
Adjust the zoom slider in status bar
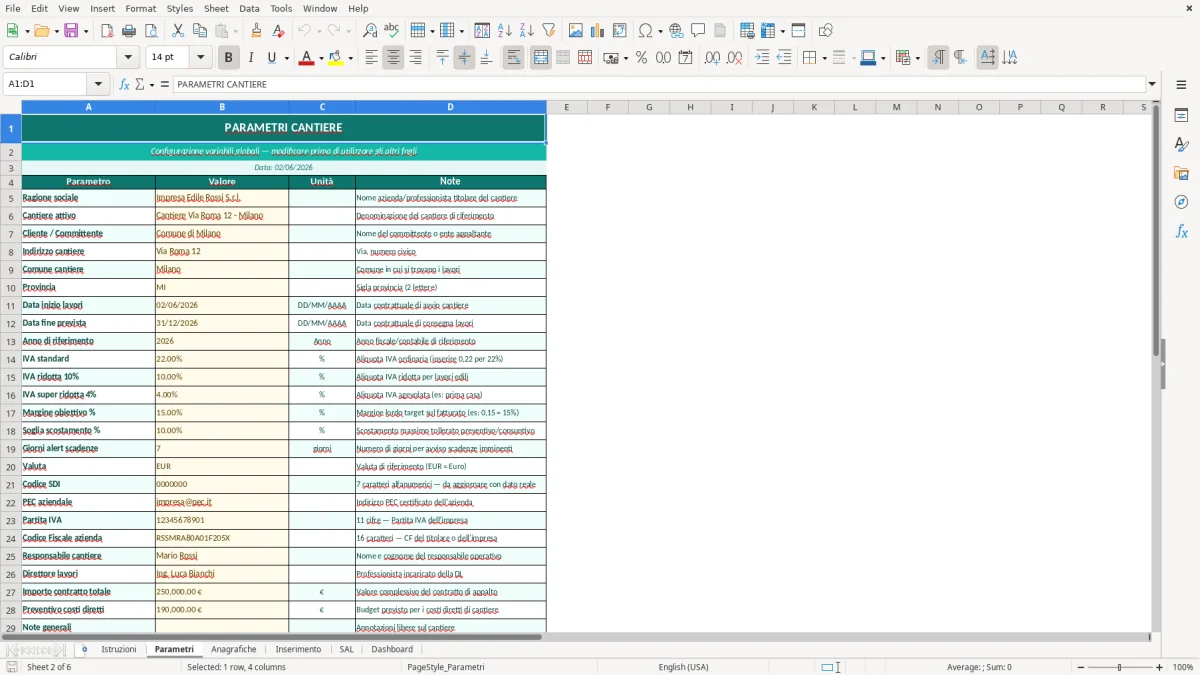(x=1119, y=667)
